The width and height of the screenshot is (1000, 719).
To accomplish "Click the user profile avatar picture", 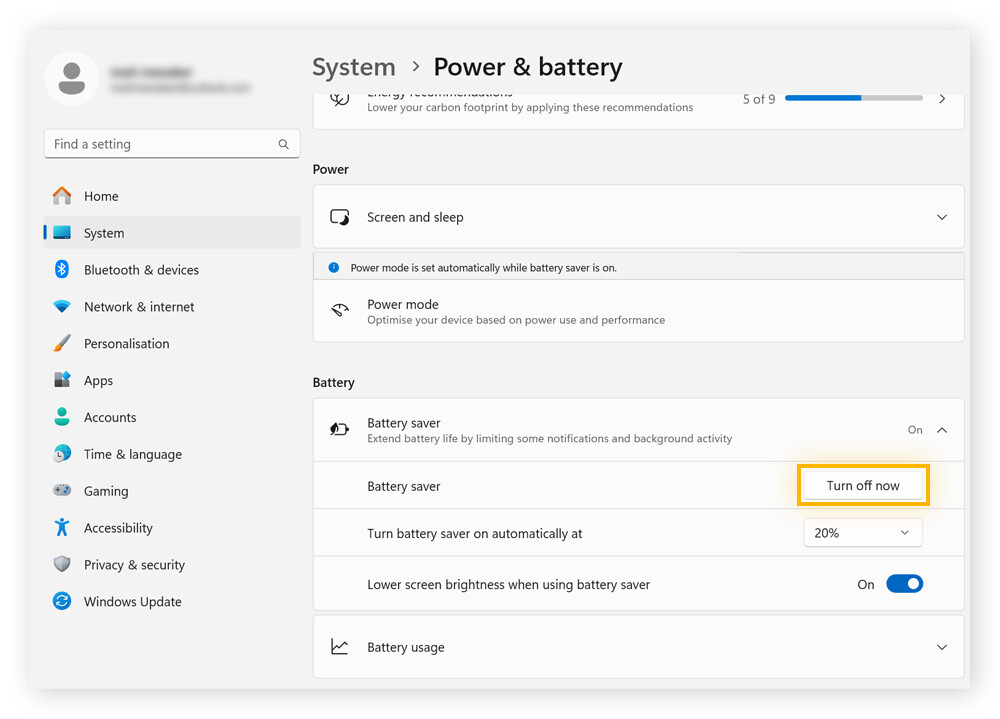I will tap(72, 79).
